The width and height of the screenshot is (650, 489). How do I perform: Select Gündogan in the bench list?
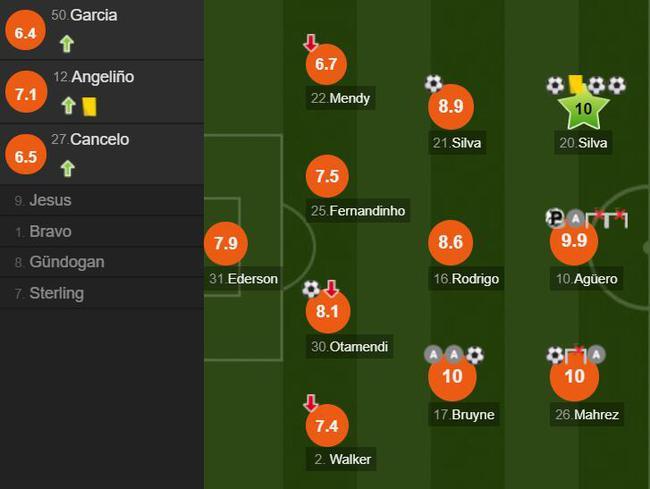(102, 262)
